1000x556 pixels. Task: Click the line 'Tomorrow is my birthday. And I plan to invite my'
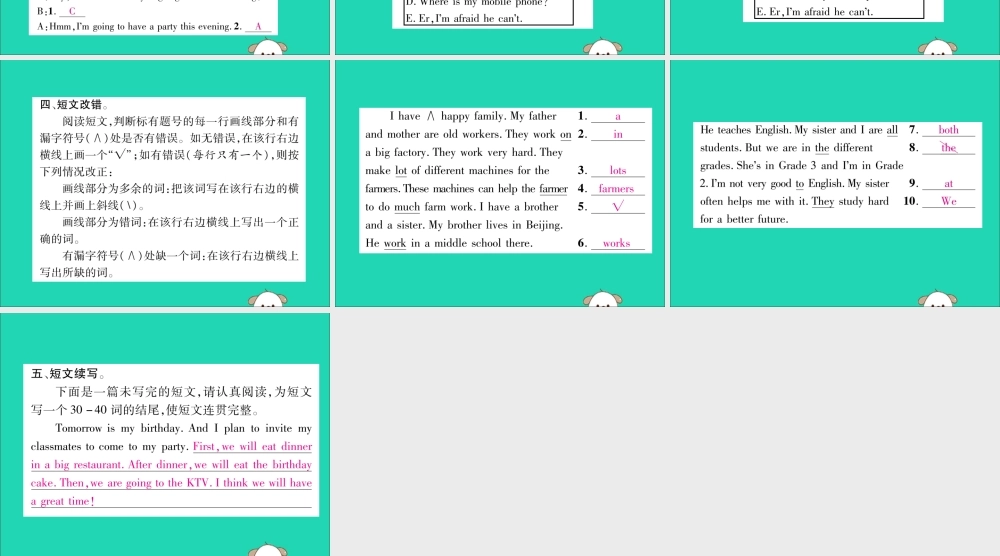pos(184,428)
